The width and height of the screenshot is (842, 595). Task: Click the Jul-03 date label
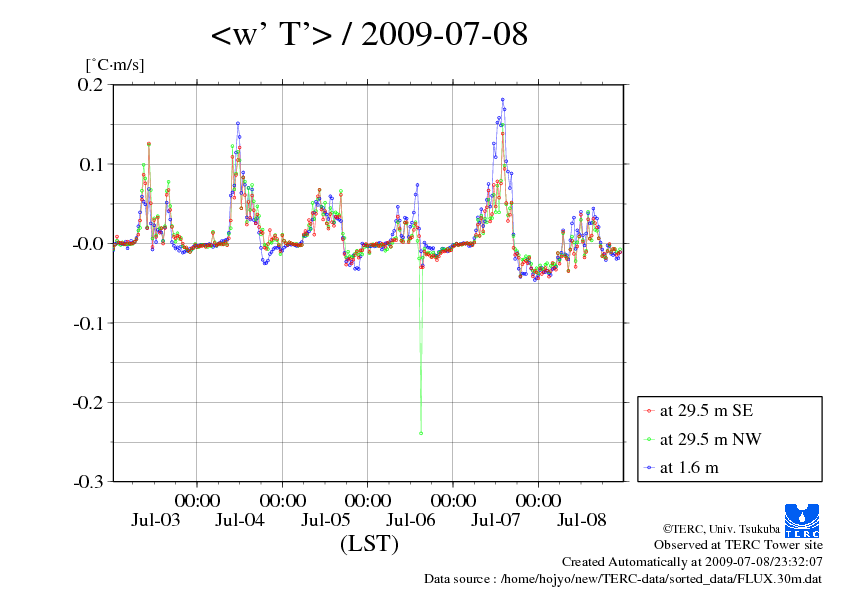coord(155,520)
